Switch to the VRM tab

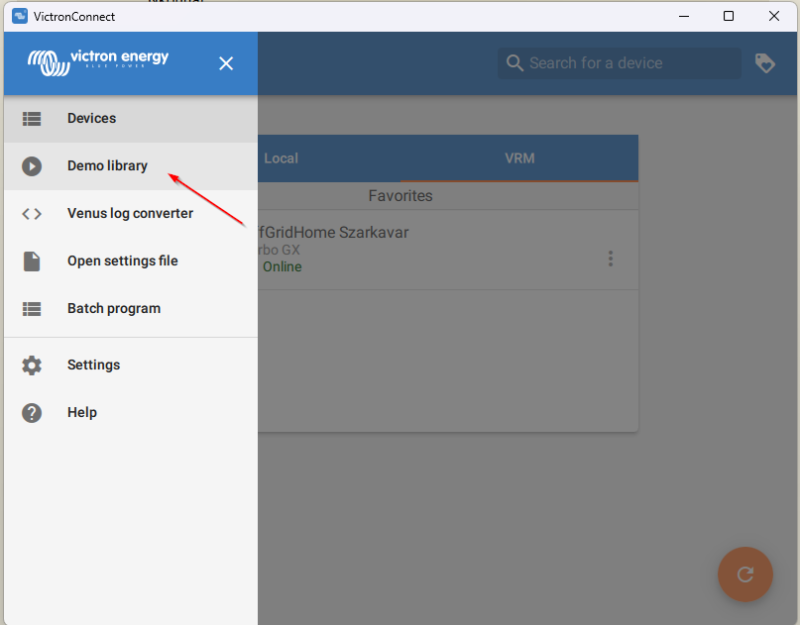(x=519, y=158)
